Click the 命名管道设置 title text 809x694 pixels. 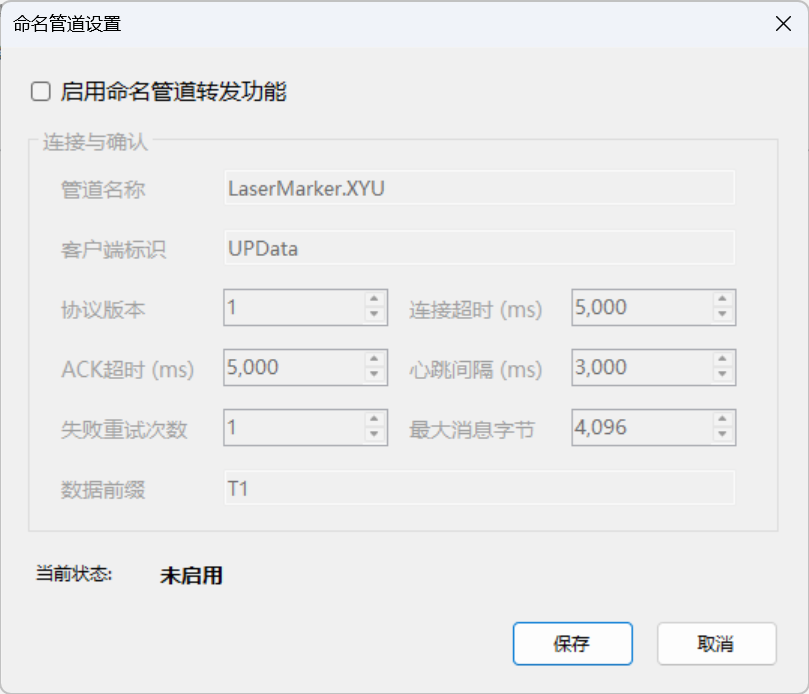(x=67, y=24)
